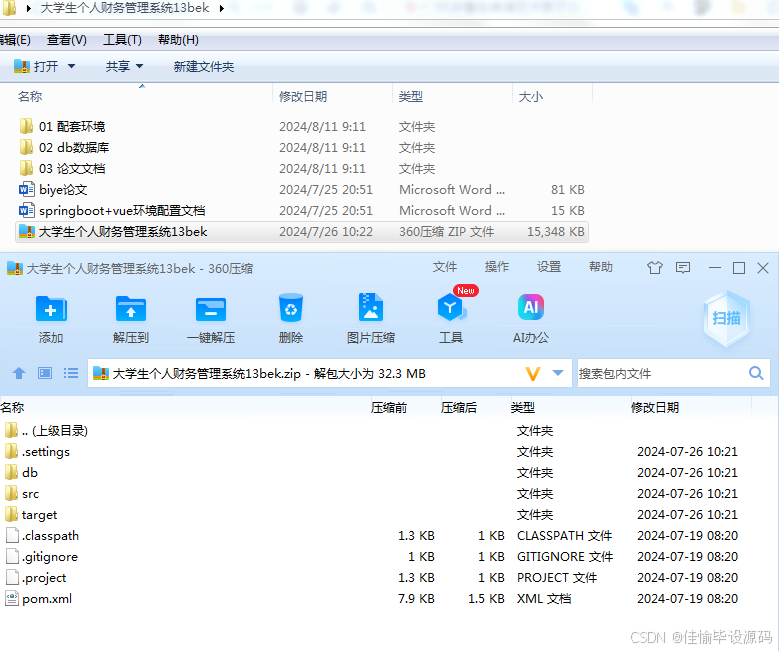
Task: Click the 共享 button in the Explorer toolbar
Action: point(118,66)
